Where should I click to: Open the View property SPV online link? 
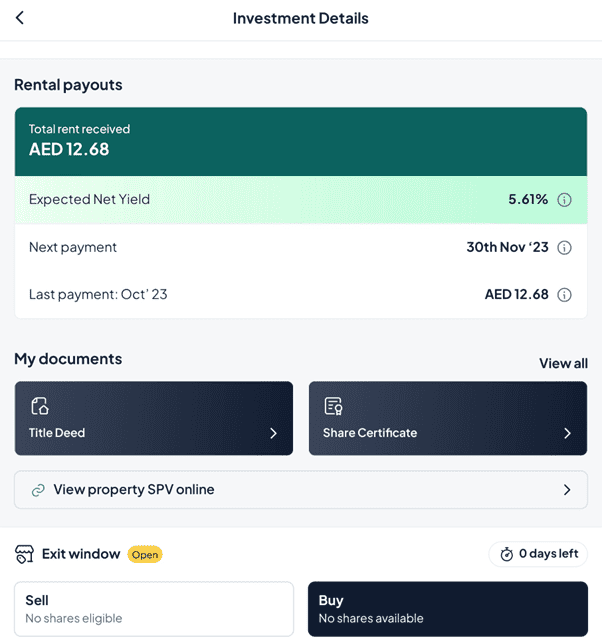coord(134,490)
